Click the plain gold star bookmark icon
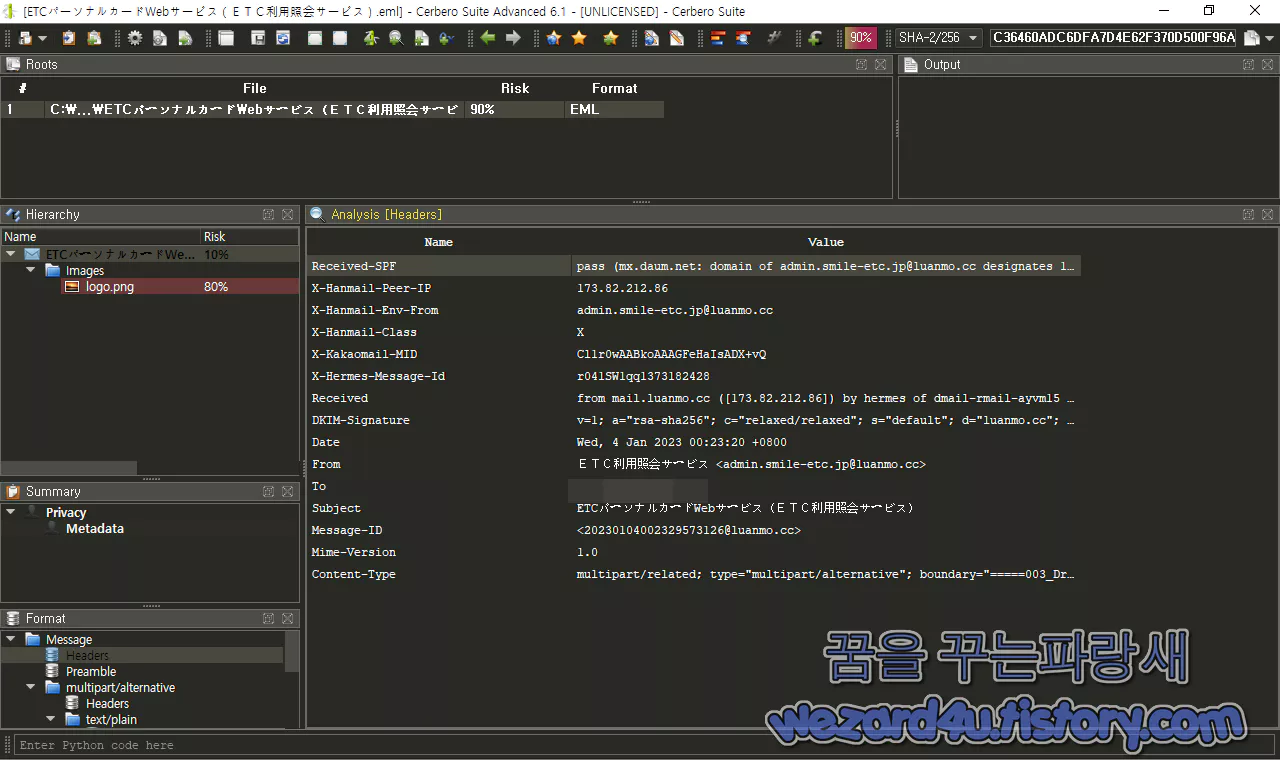The image size is (1280, 760). (x=579, y=38)
